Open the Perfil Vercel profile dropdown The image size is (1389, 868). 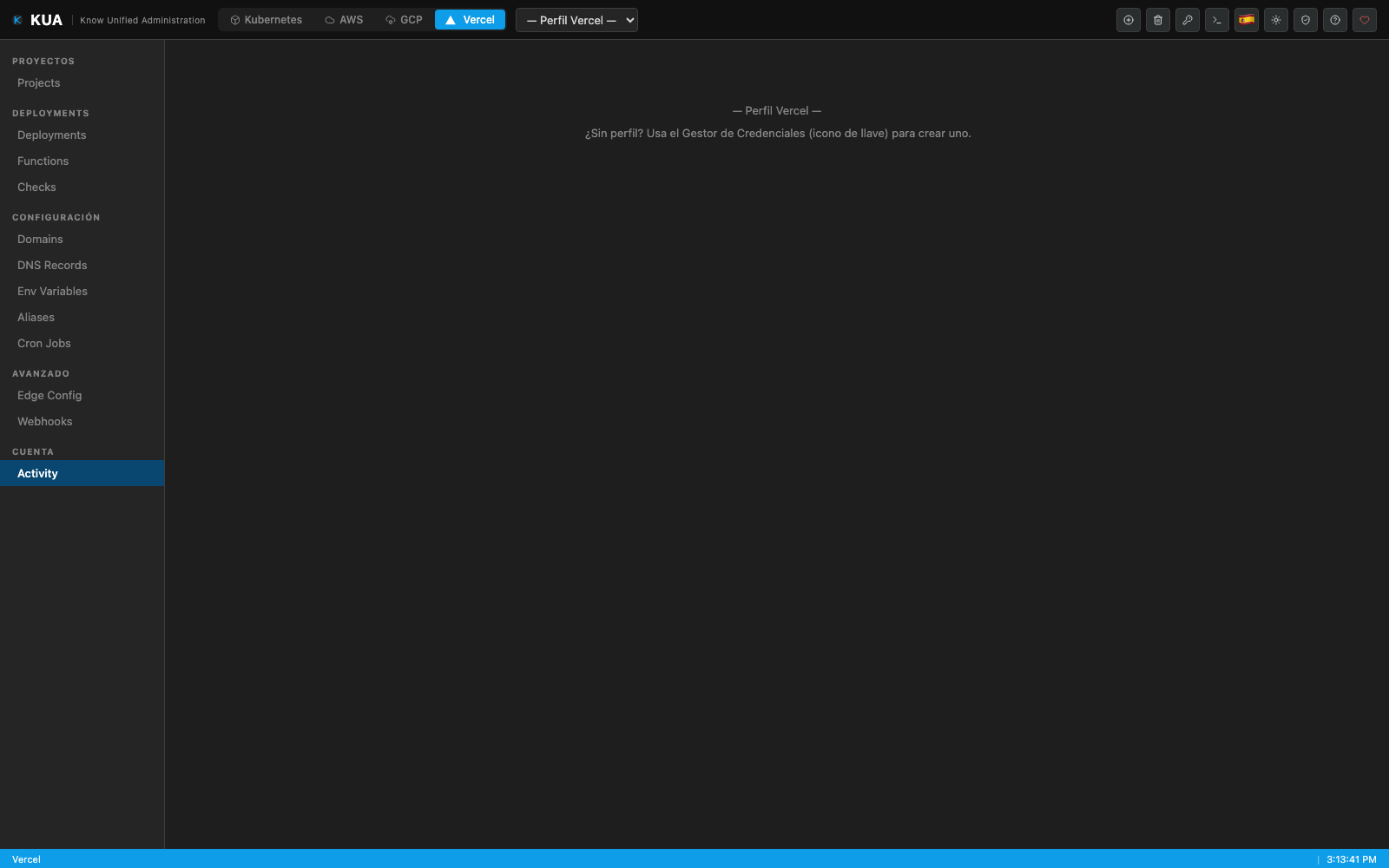click(576, 20)
